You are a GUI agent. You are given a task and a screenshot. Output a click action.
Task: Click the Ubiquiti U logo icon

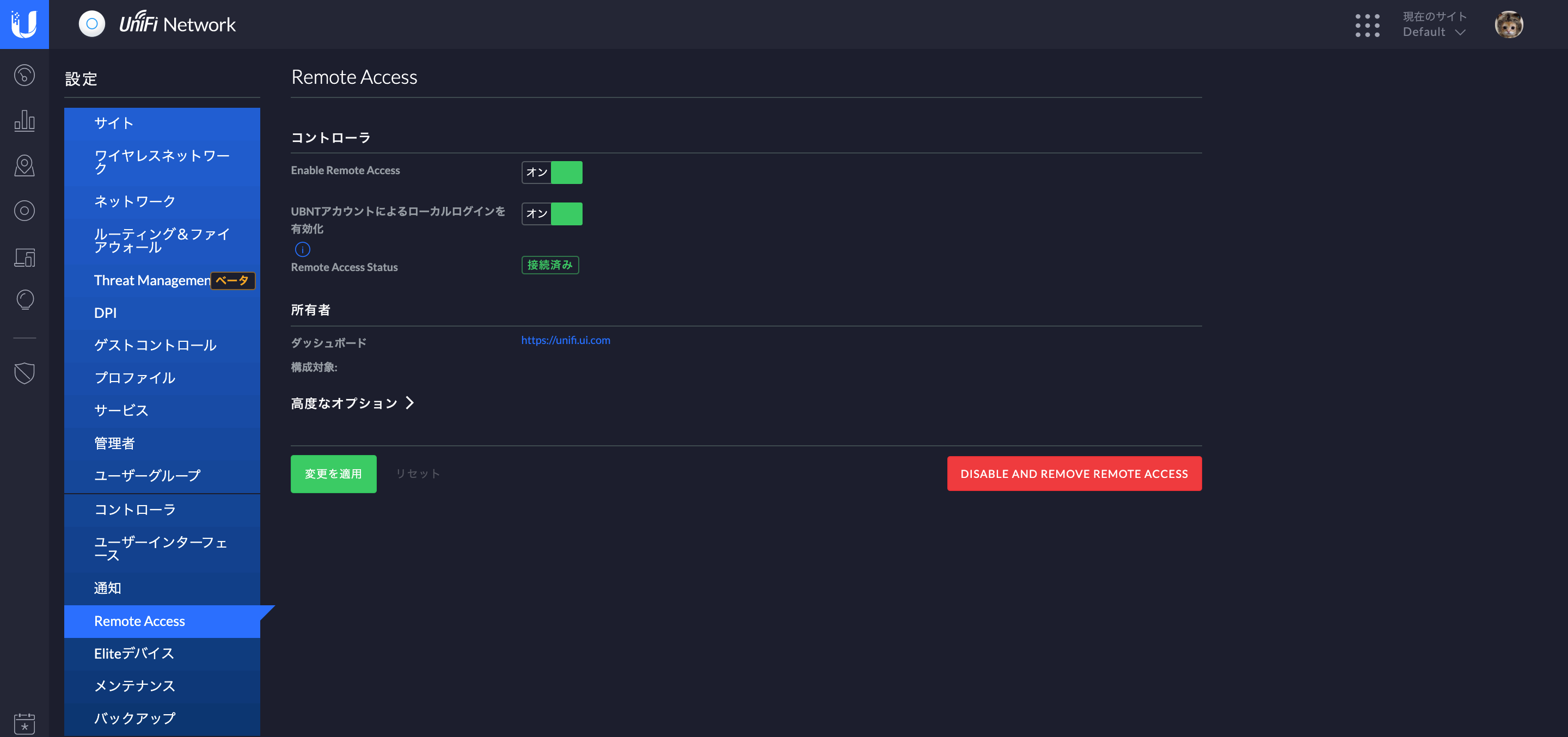coord(24,24)
